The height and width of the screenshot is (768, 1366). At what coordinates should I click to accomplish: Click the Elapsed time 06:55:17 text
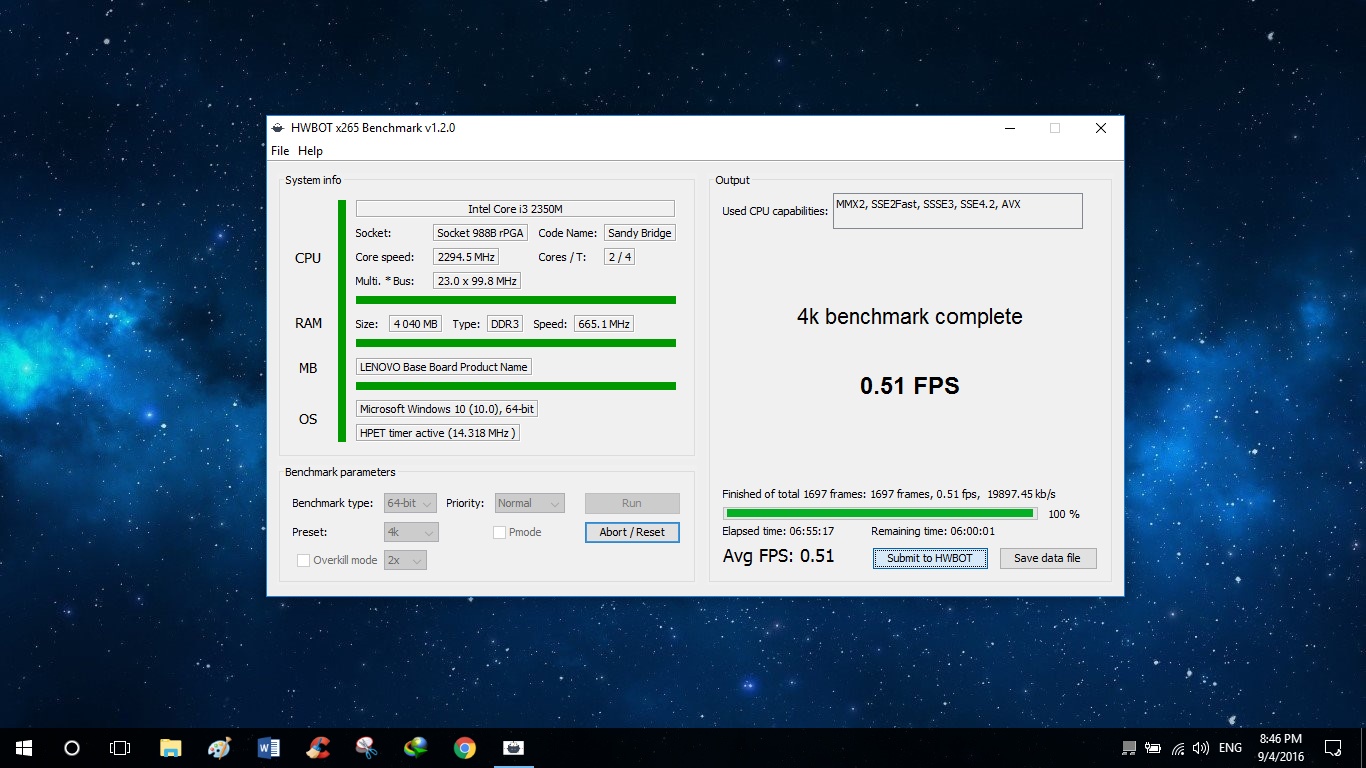coord(778,532)
